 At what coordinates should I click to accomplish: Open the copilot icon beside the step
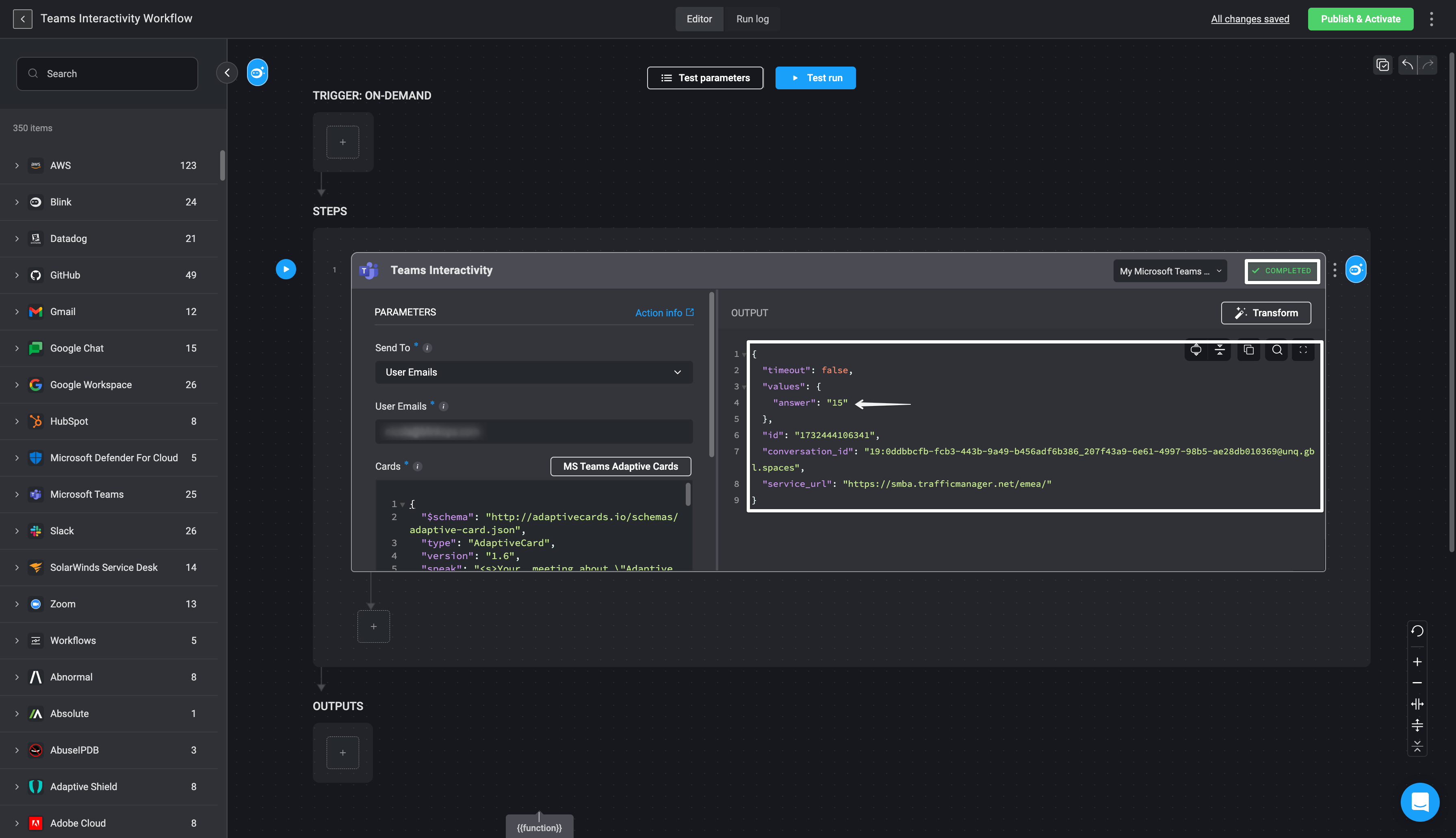(1356, 269)
